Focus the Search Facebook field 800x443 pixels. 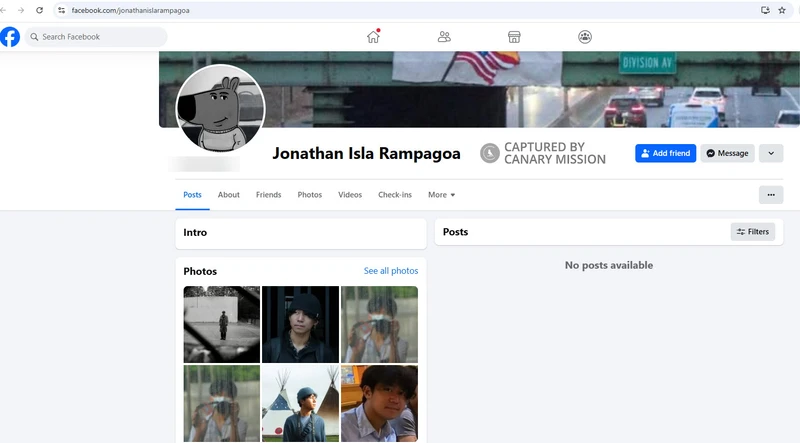tap(96, 37)
